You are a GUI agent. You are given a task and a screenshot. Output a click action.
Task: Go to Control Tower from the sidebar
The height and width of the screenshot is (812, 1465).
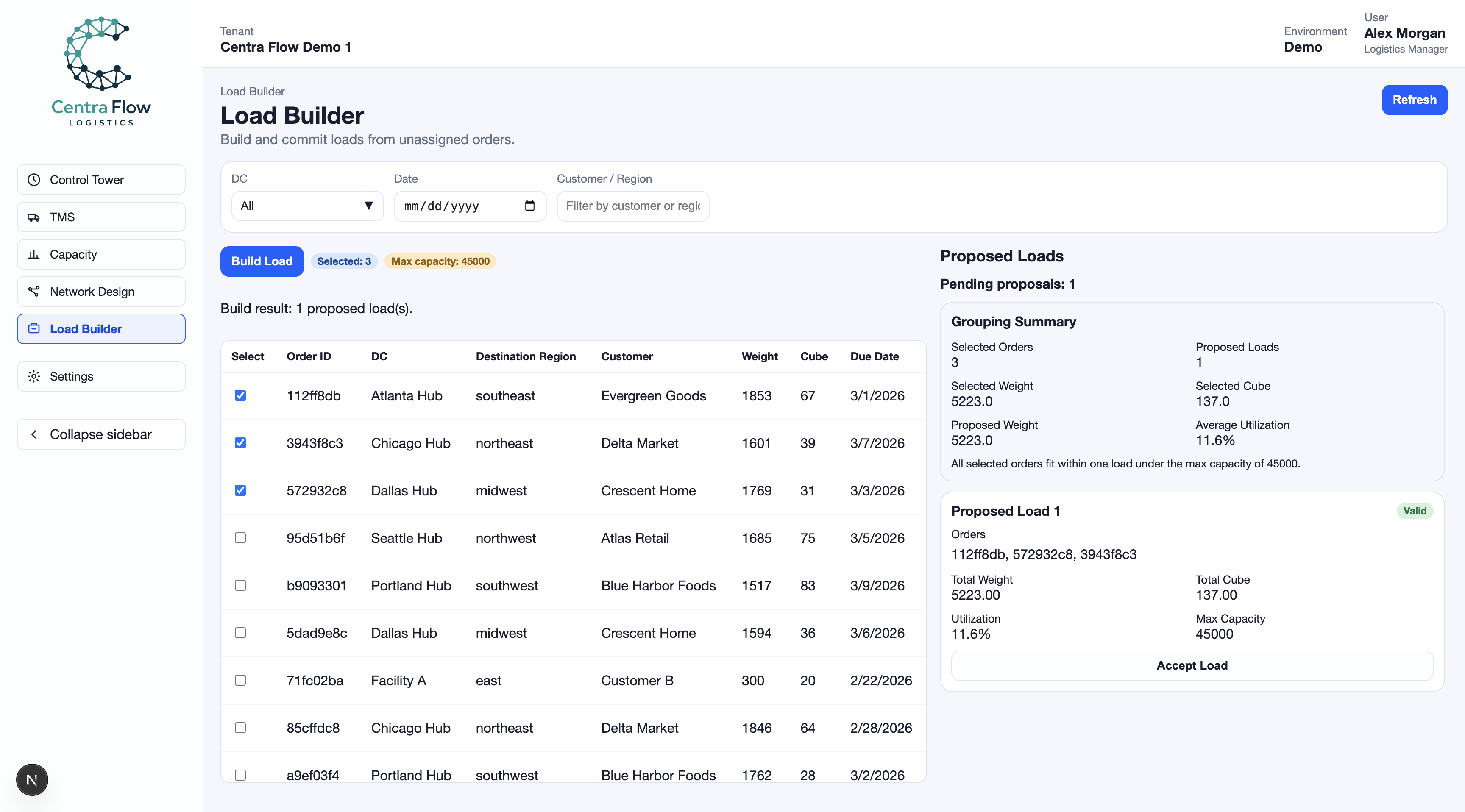point(86,180)
